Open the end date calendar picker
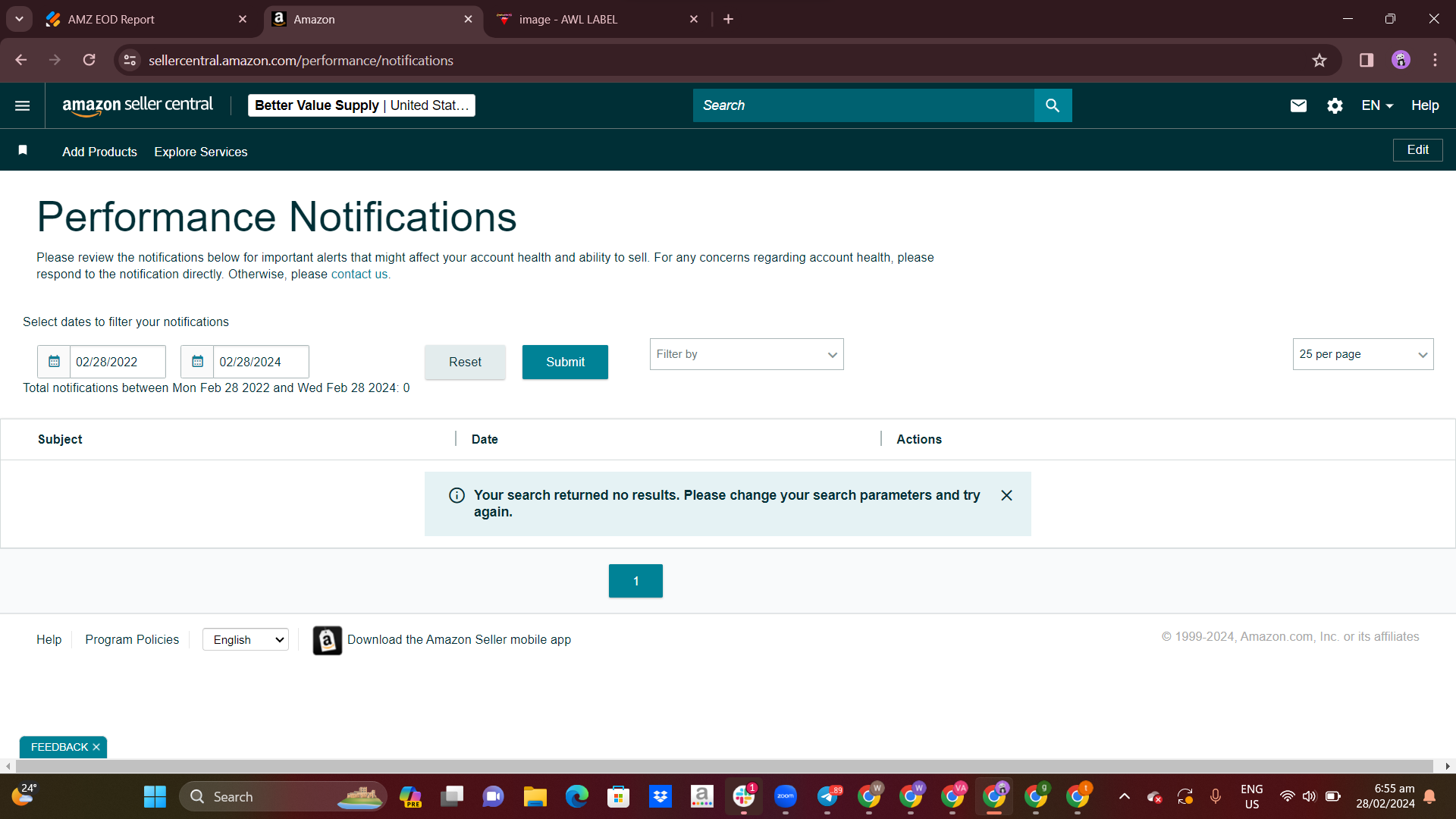 (x=197, y=362)
